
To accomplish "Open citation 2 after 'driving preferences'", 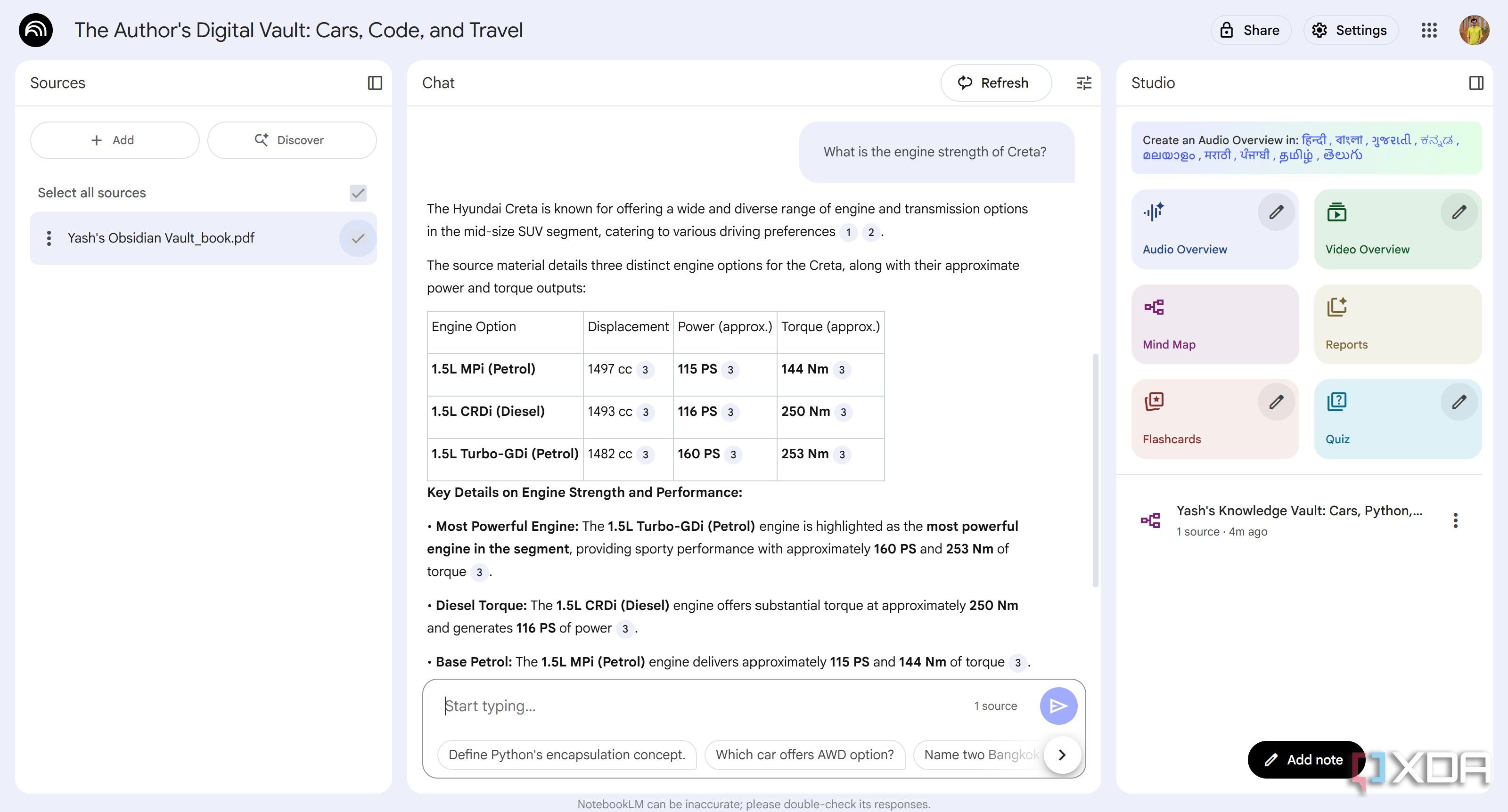I will click(870, 232).
